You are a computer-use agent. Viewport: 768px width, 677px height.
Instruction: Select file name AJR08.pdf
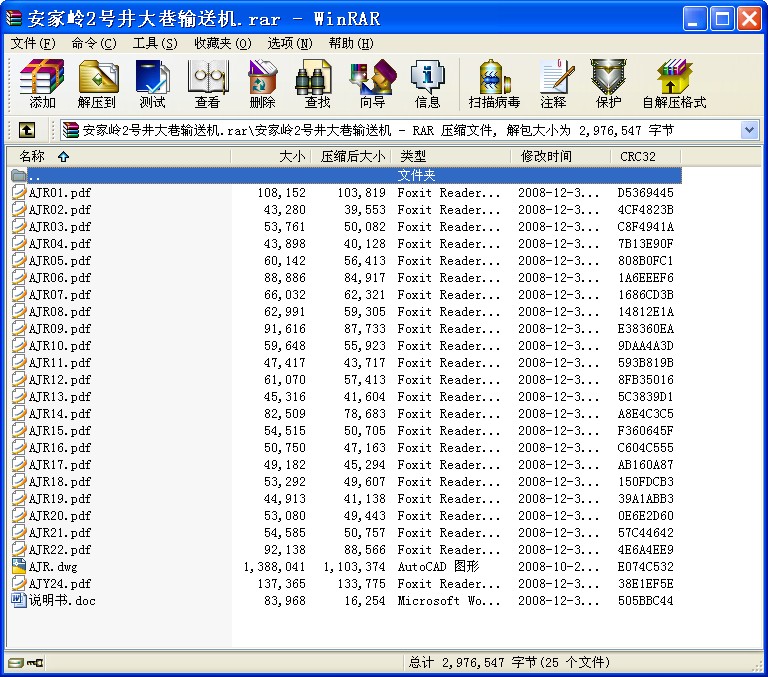tap(60, 312)
